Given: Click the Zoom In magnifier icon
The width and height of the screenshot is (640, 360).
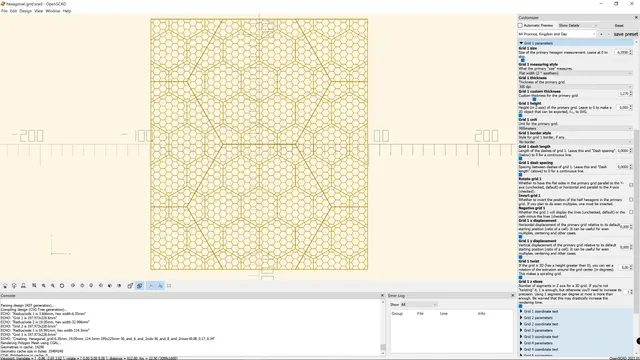Looking at the screenshot, I should coord(44,286).
